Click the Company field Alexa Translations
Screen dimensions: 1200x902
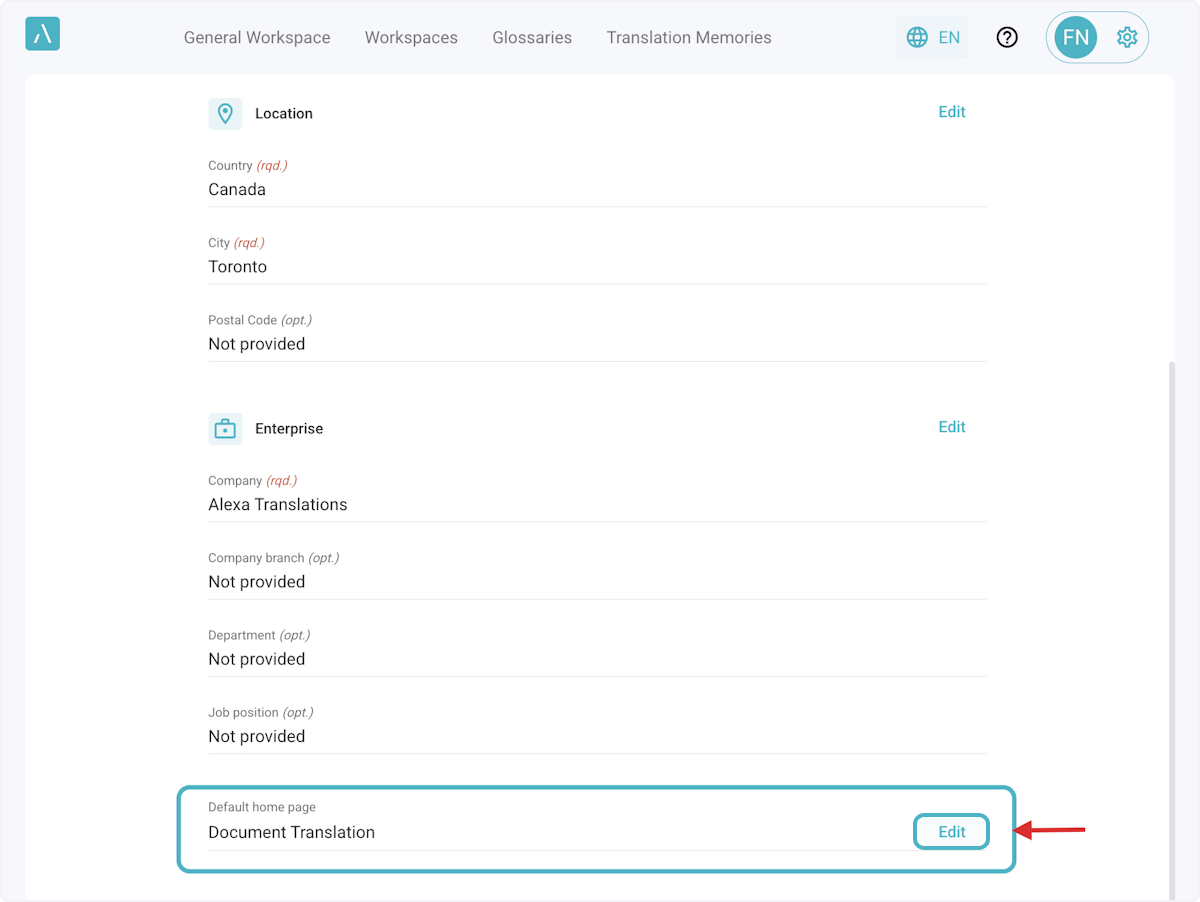tap(278, 505)
